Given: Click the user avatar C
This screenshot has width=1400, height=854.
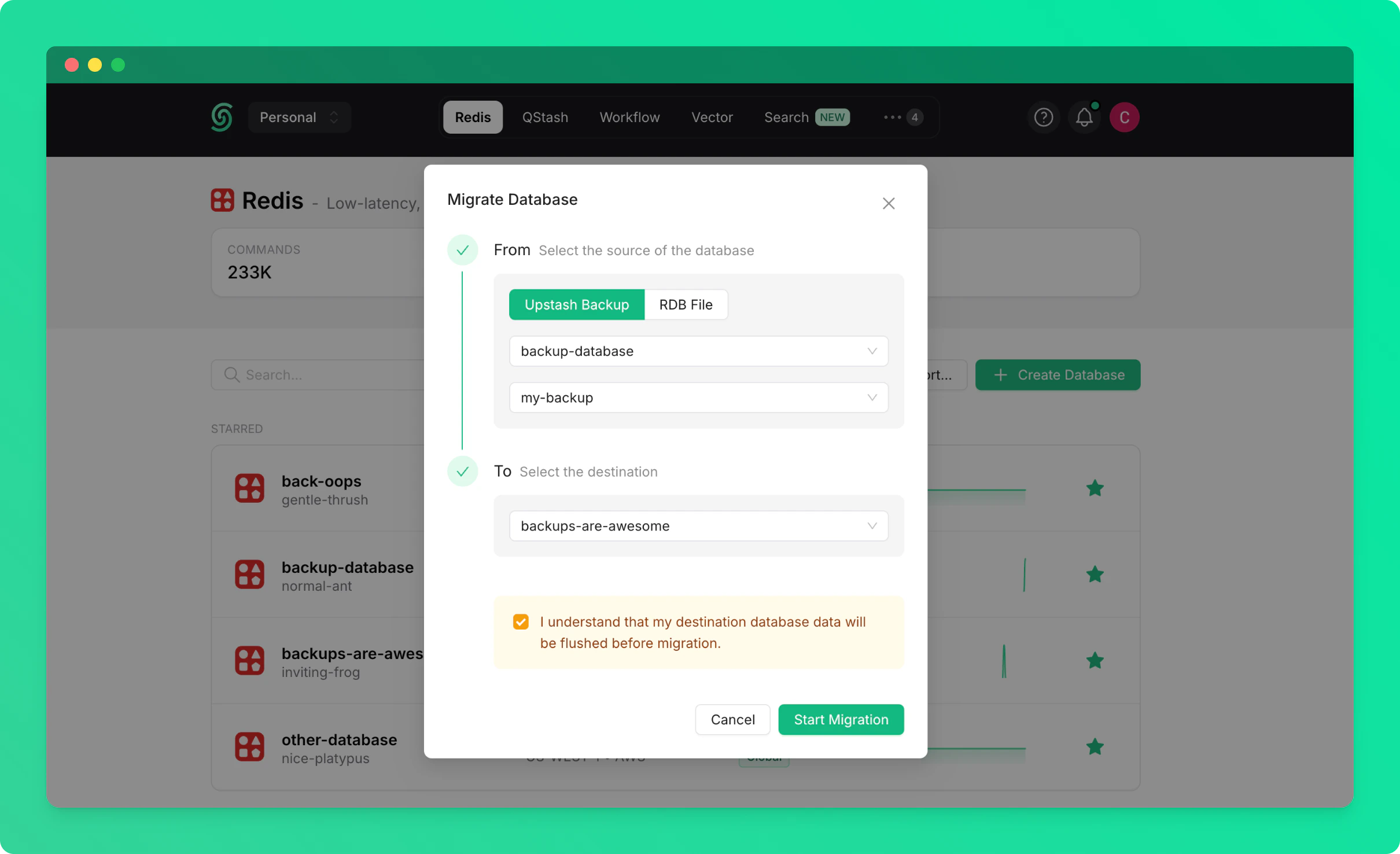Looking at the screenshot, I should tap(1124, 117).
